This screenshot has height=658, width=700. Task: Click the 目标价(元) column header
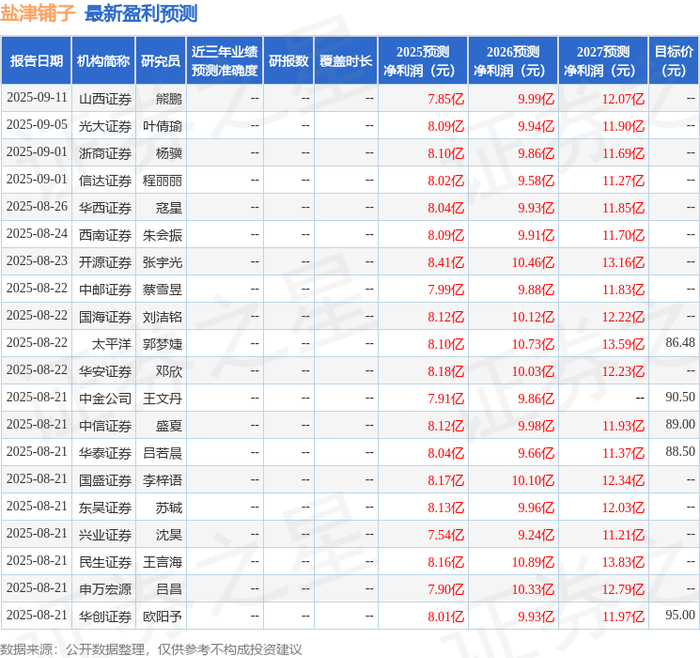[x=674, y=61]
